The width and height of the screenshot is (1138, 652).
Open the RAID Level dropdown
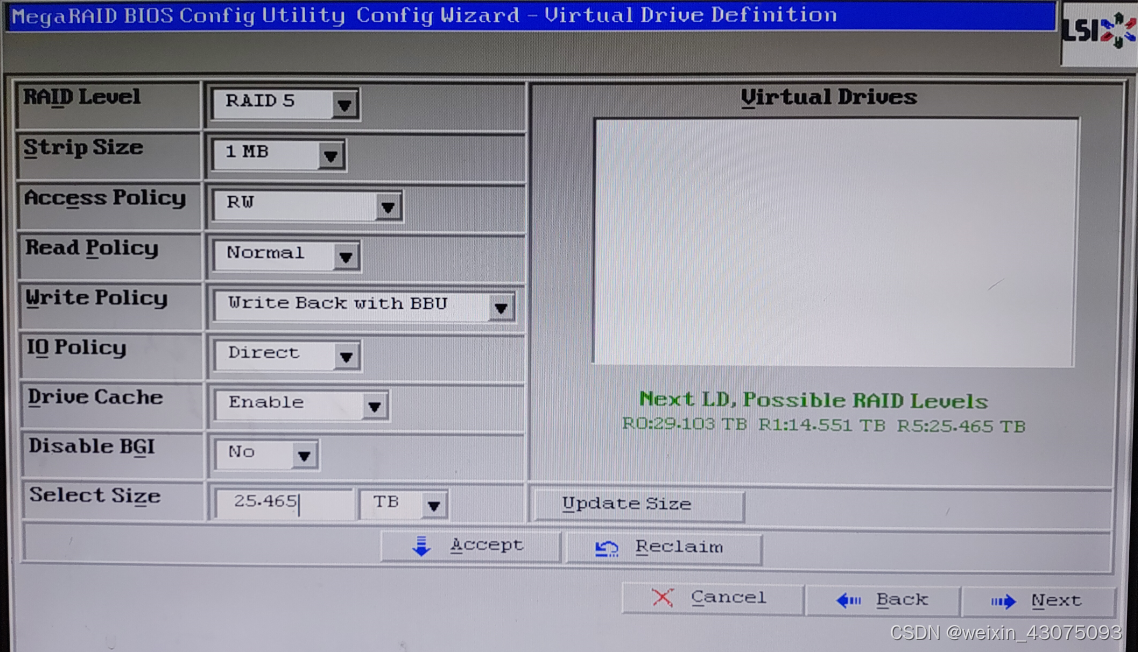[285, 103]
